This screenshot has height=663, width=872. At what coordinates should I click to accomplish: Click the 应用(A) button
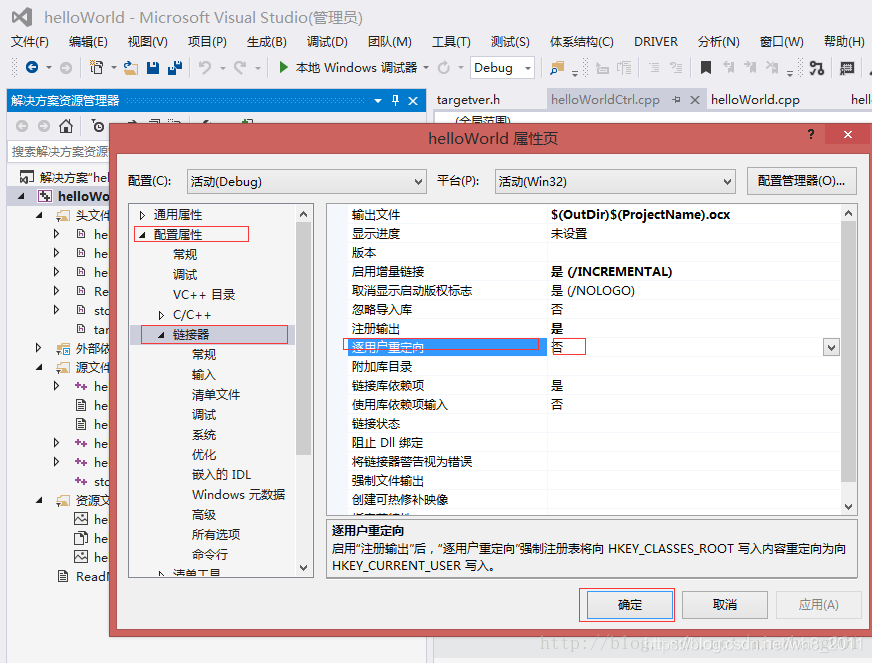[x=819, y=605]
